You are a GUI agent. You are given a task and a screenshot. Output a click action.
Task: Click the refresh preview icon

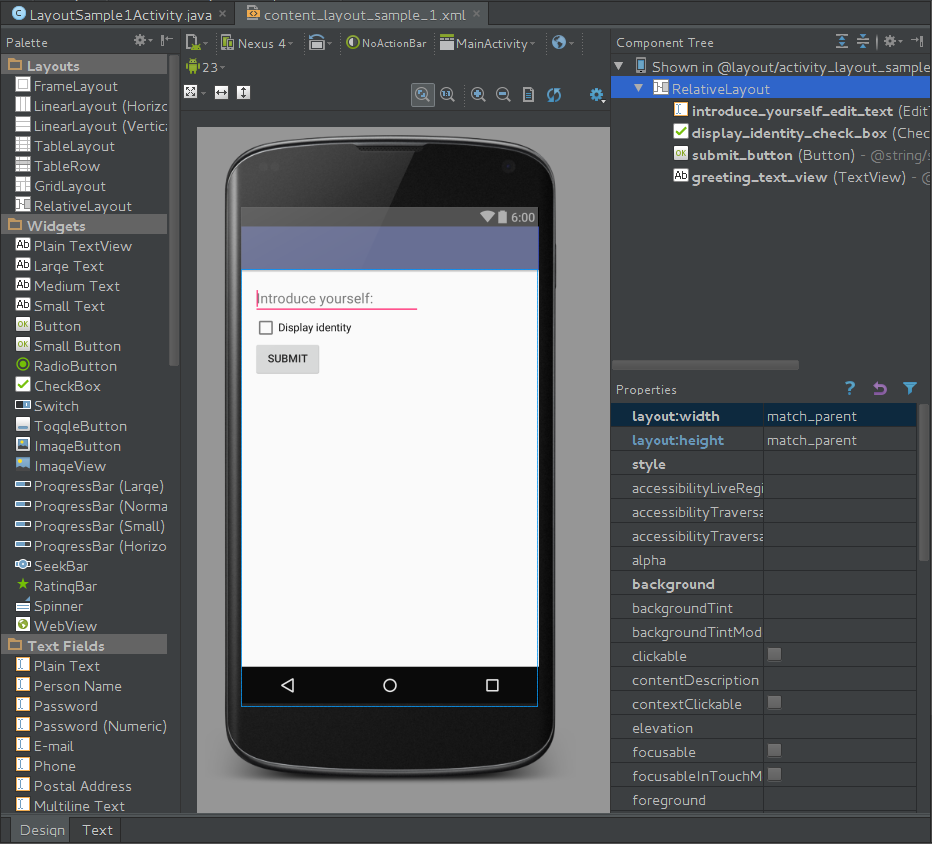click(x=554, y=95)
